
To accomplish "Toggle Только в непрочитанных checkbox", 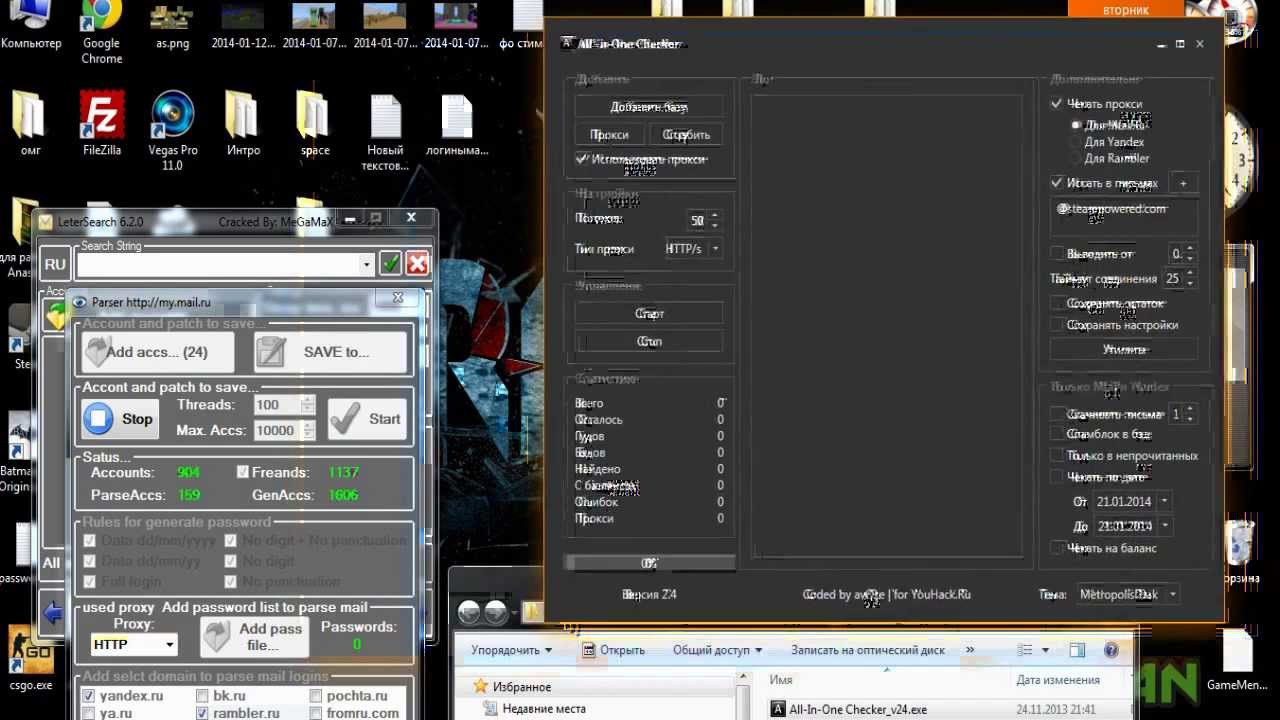I will pos(1057,455).
